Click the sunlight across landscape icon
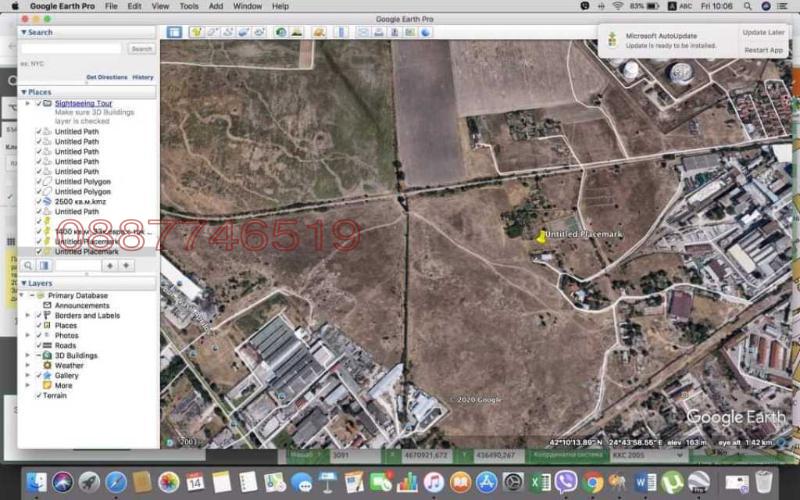This screenshot has height=500, width=800. pos(297,32)
